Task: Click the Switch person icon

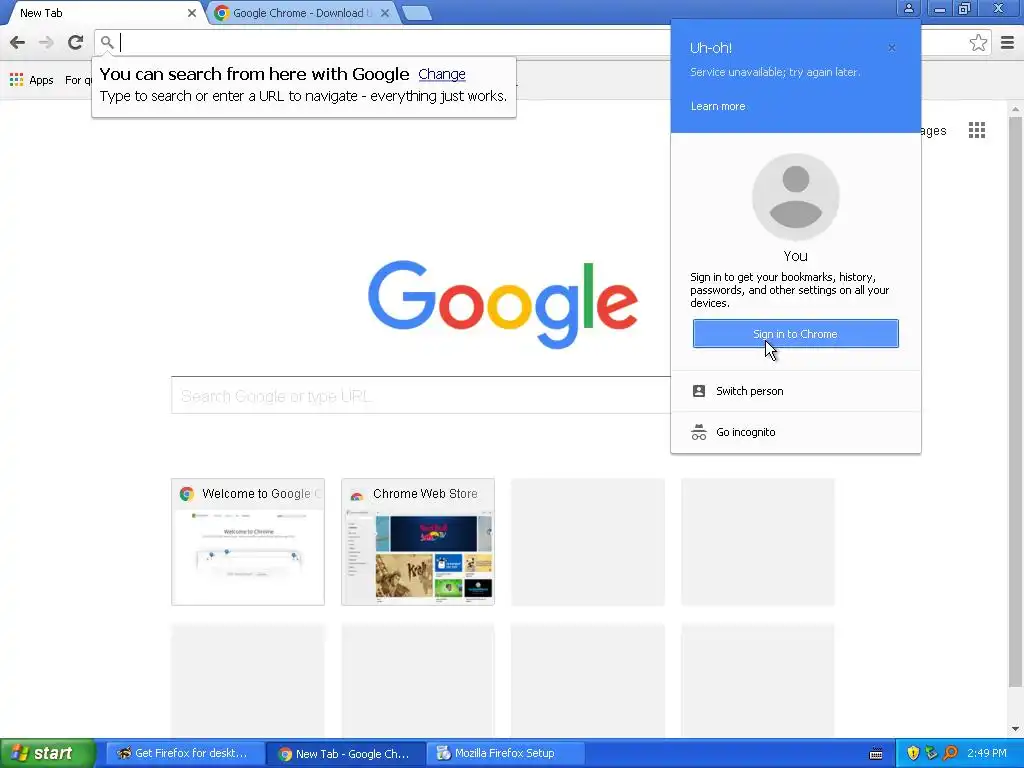Action: click(x=699, y=391)
